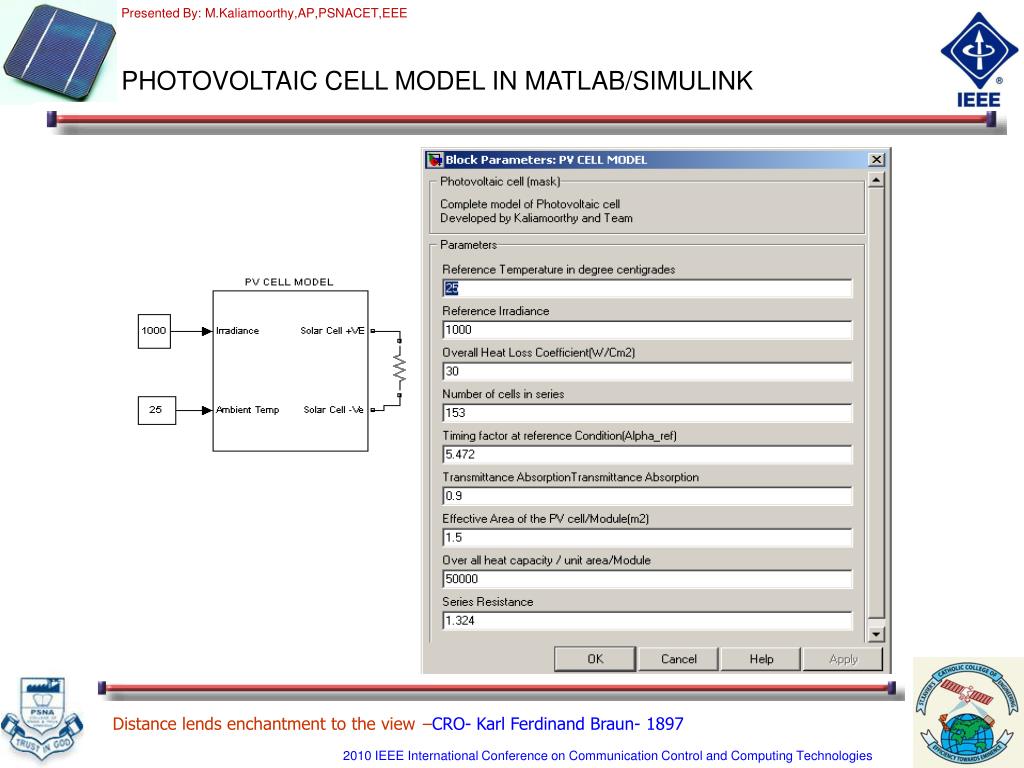
Task: Select the Reference Temperature input field
Action: pyautogui.click(x=647, y=288)
